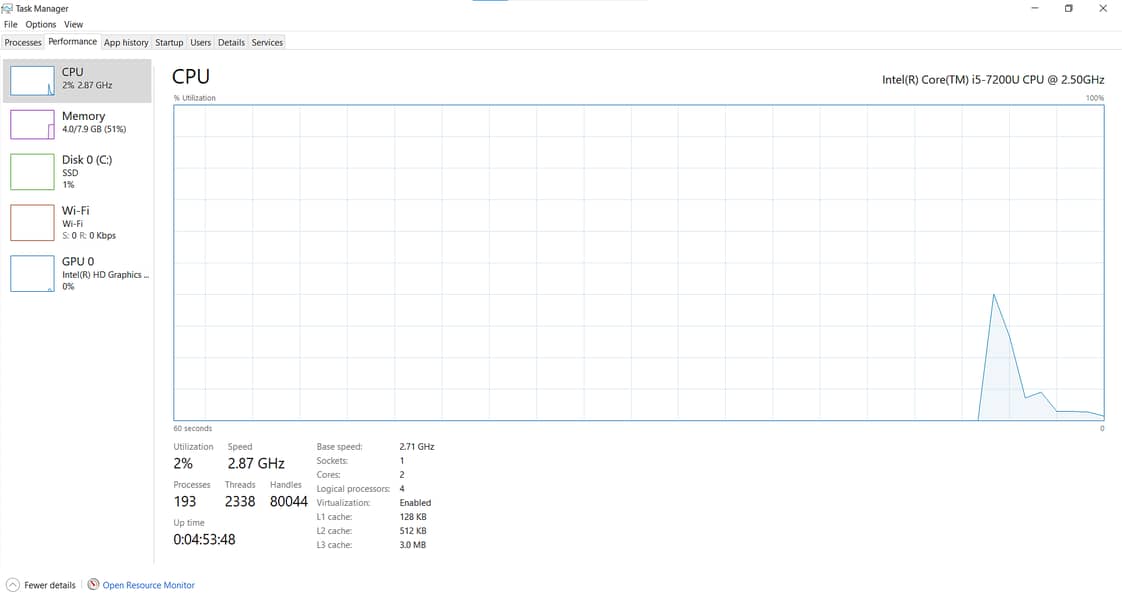
Task: Click the Up time value 0:04:53:48
Action: point(204,539)
